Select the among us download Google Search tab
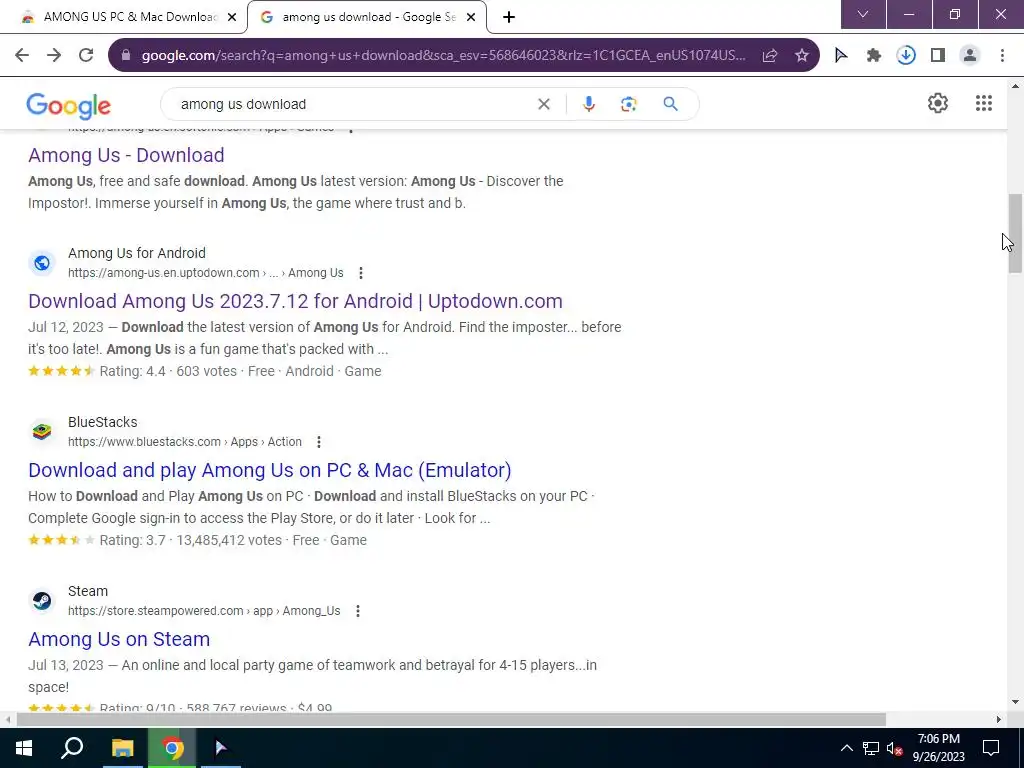 tap(366, 17)
